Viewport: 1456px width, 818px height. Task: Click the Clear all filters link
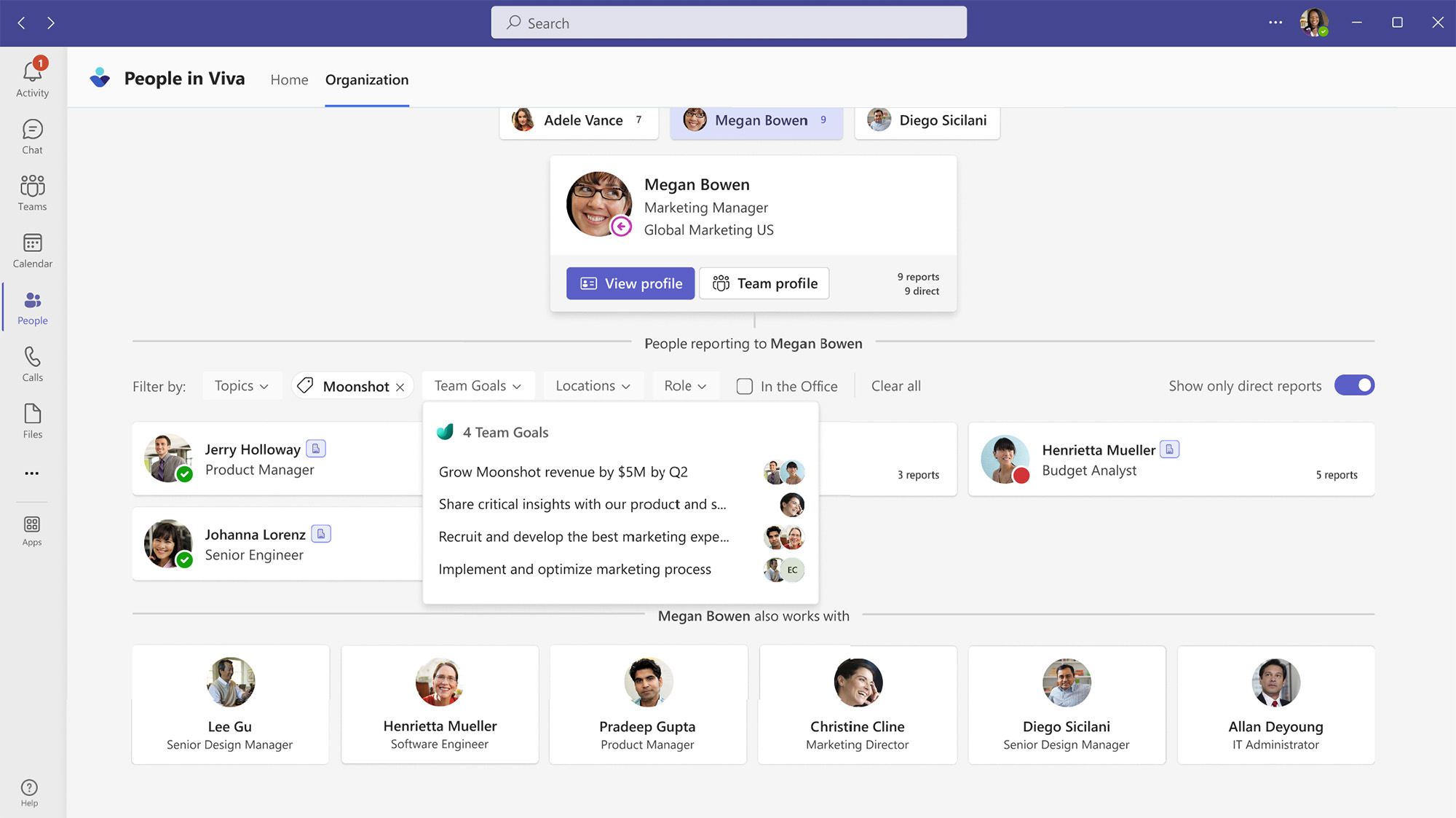coord(895,386)
